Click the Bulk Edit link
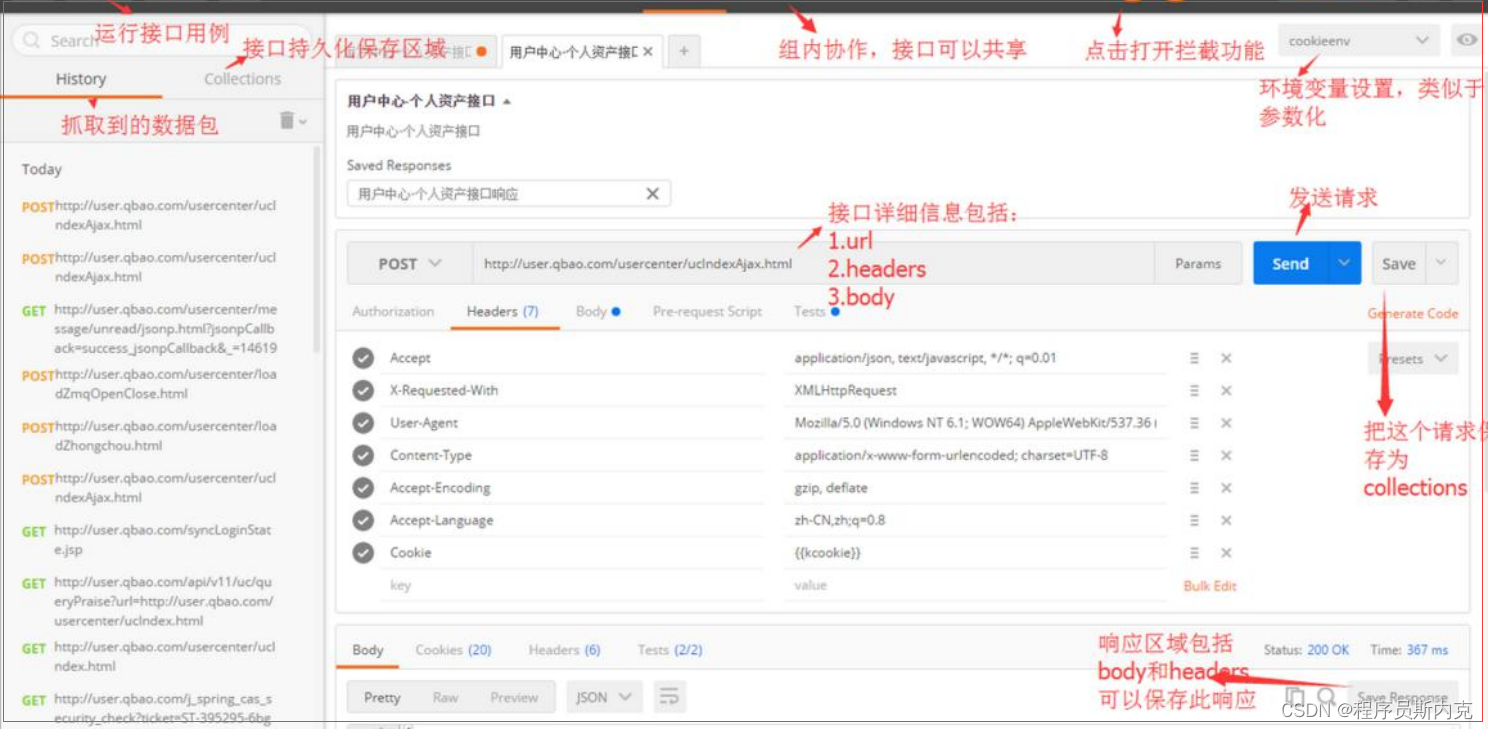The image size is (1488, 729). point(1210,586)
